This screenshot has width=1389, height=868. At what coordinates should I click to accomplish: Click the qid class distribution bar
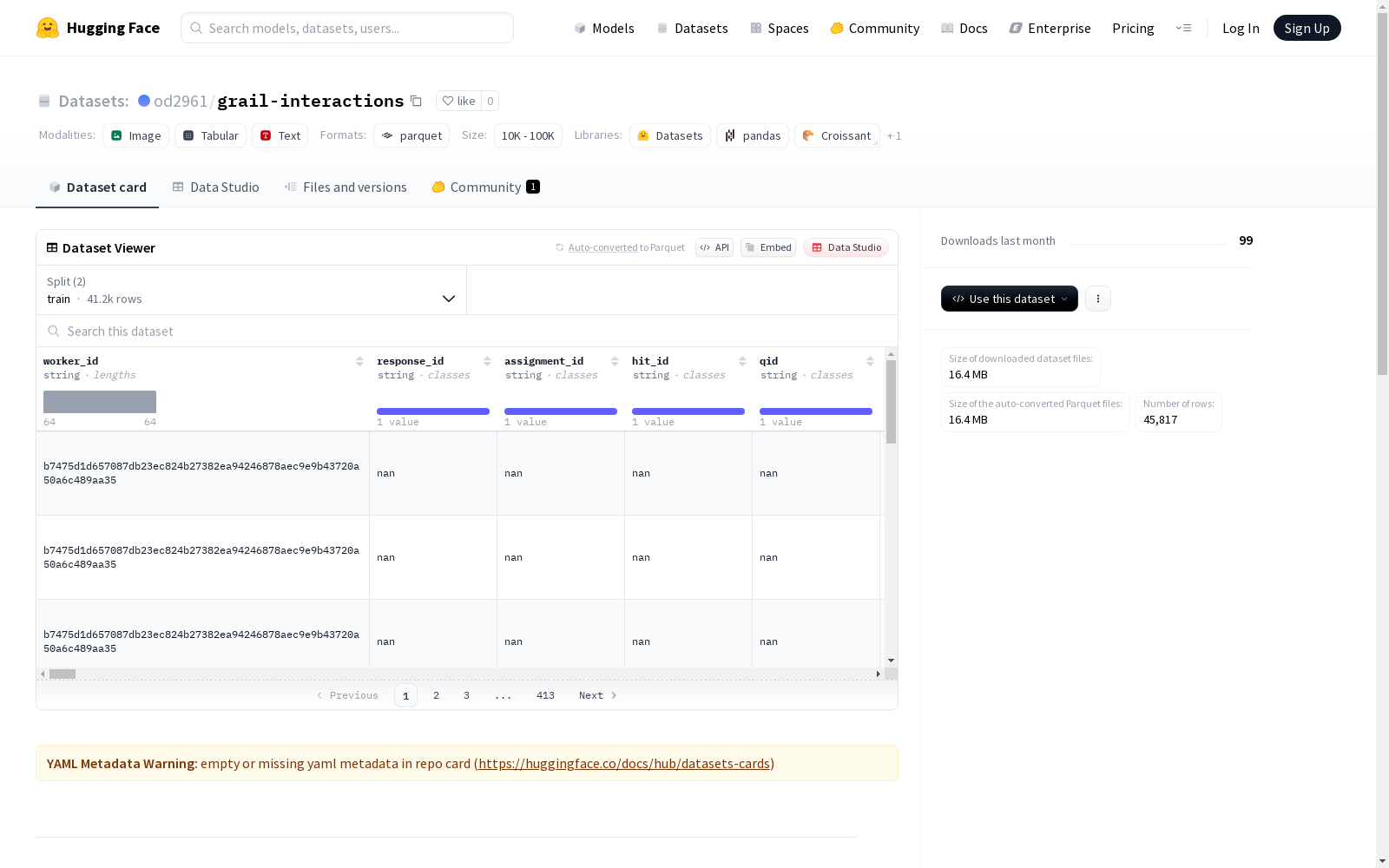click(816, 411)
